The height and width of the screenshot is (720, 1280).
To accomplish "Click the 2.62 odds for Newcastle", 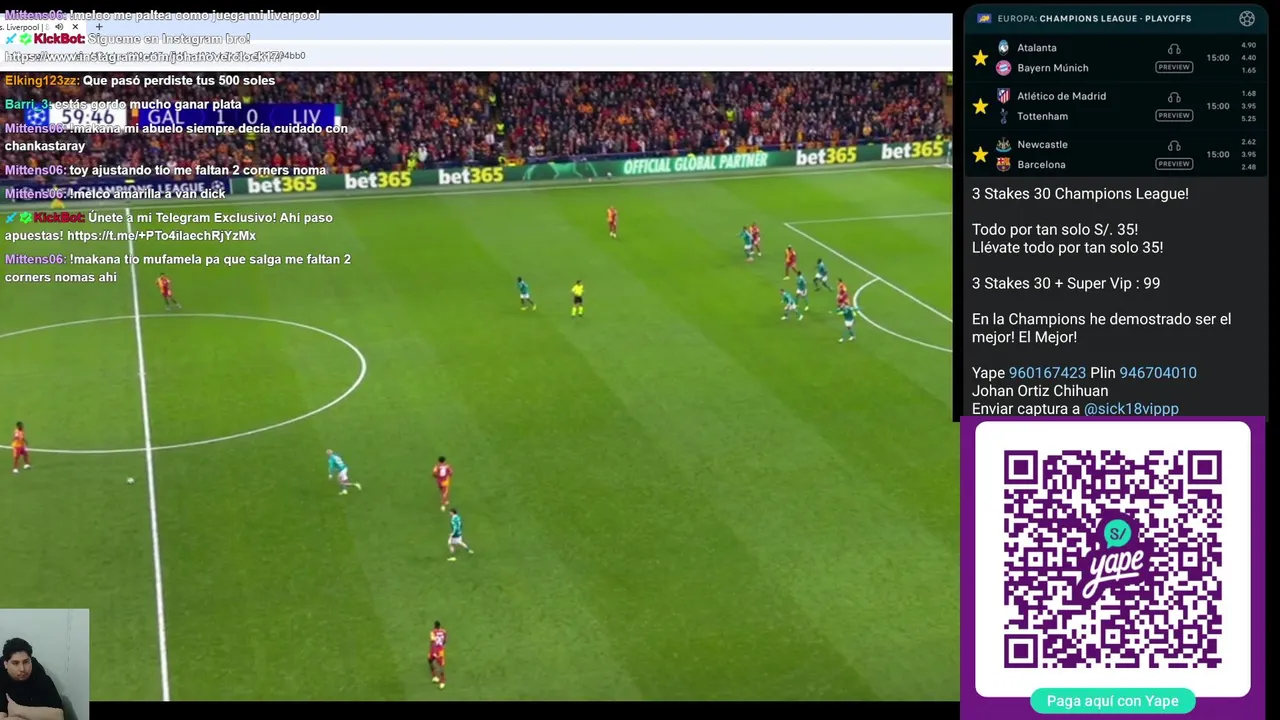I will point(1248,141).
